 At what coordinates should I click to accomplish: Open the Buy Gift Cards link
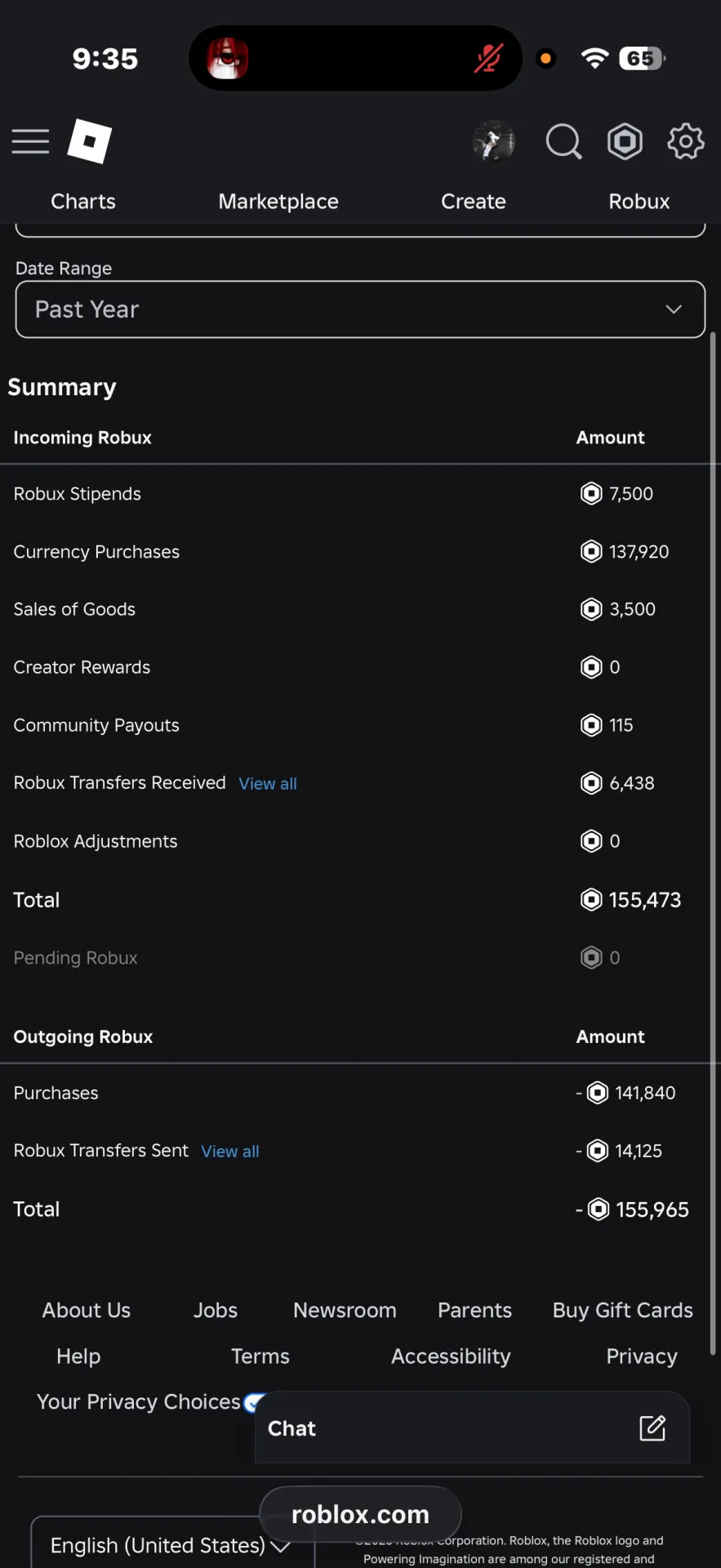coord(623,1311)
